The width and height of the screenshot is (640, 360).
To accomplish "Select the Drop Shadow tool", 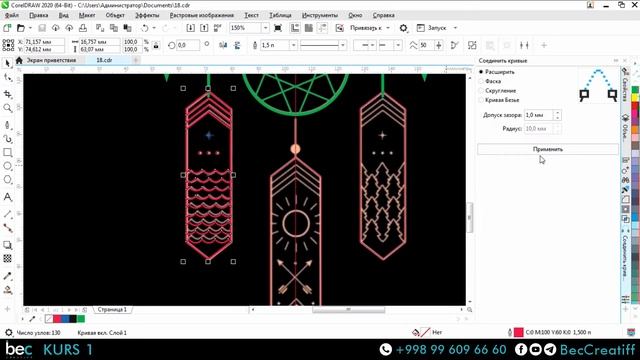I will [x=7, y=245].
